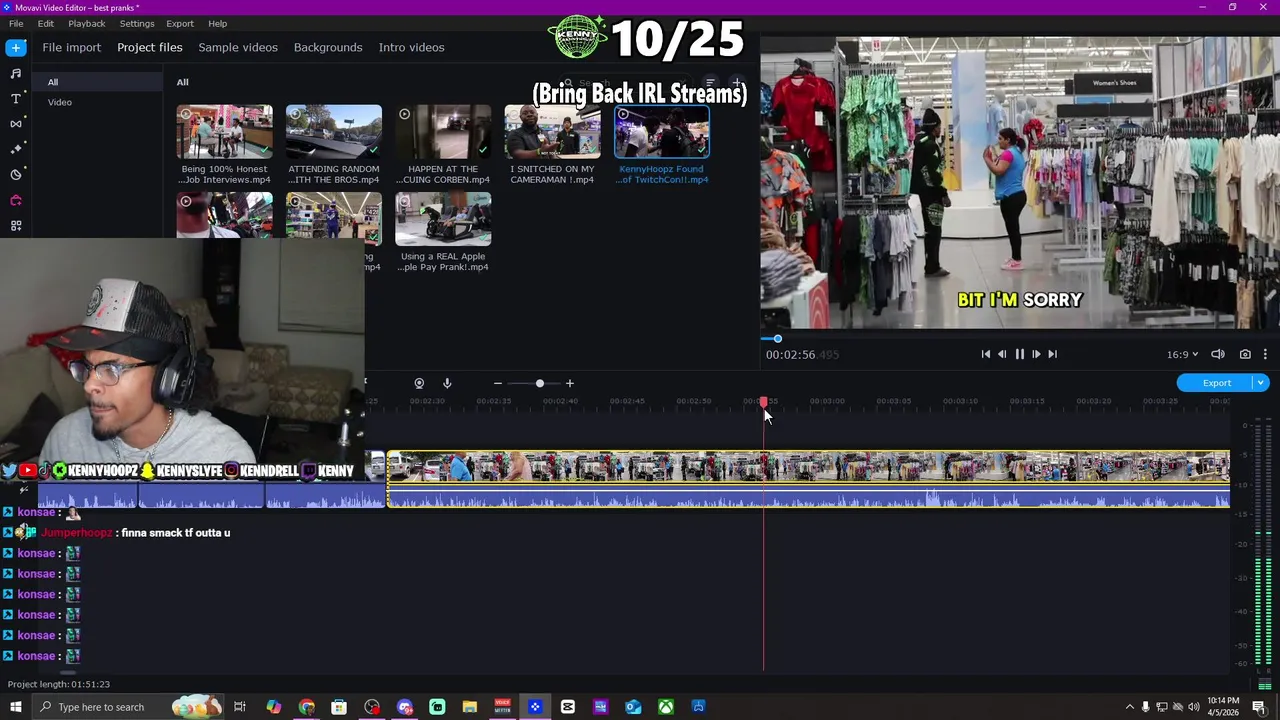Skip to the next clip
Image resolution: width=1280 pixels, height=720 pixels.
1052,354
